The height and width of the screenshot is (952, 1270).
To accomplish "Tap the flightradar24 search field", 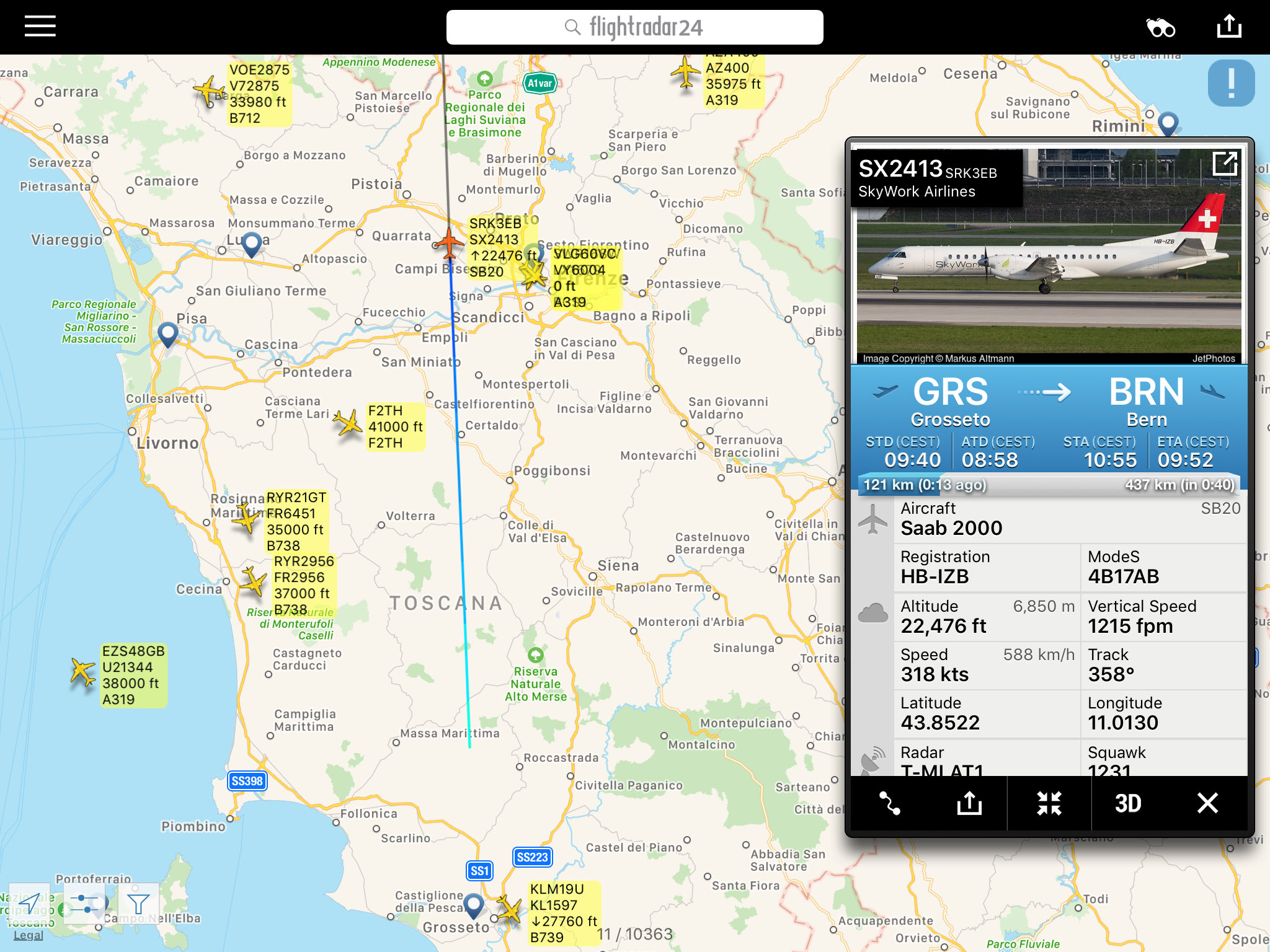I will (x=634, y=27).
